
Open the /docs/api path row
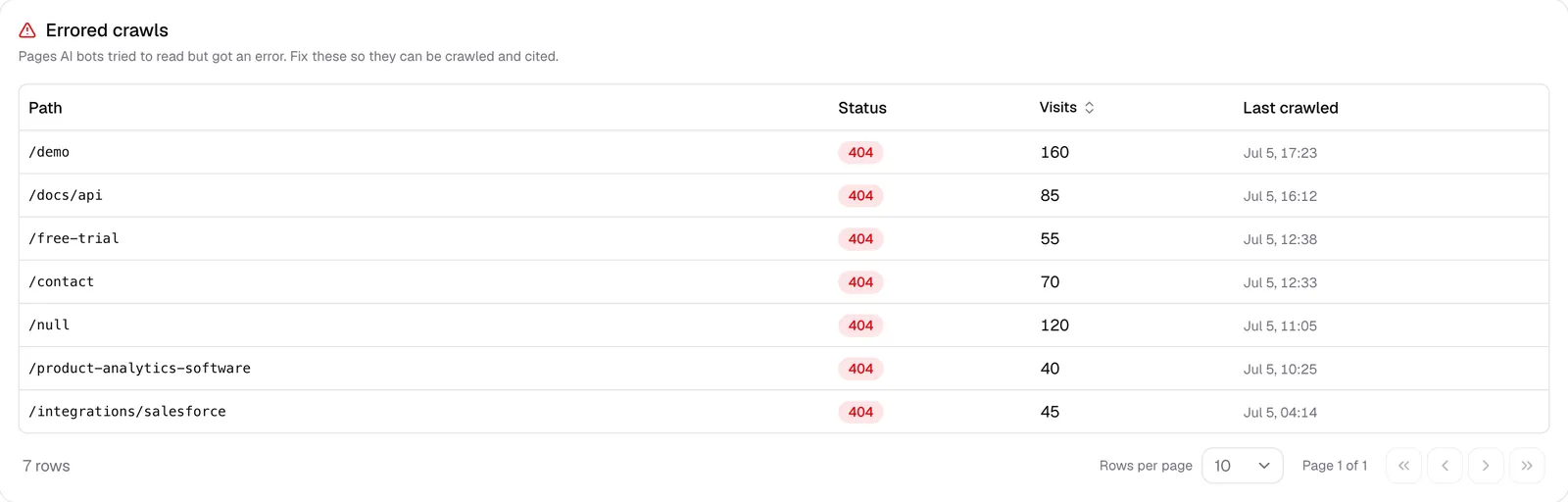783,195
